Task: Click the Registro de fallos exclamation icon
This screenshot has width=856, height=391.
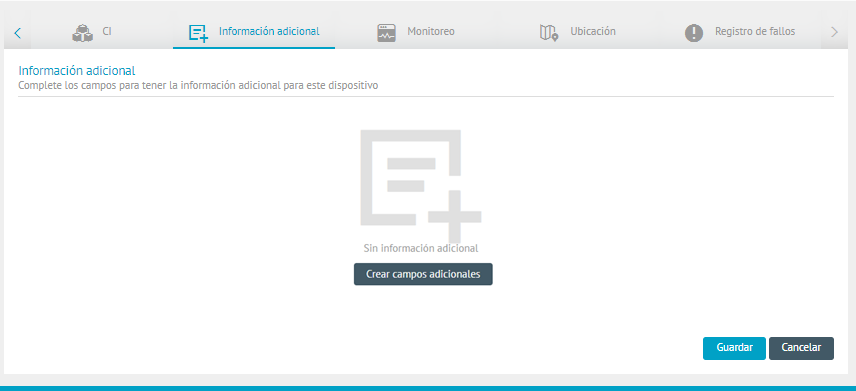Action: (694, 33)
